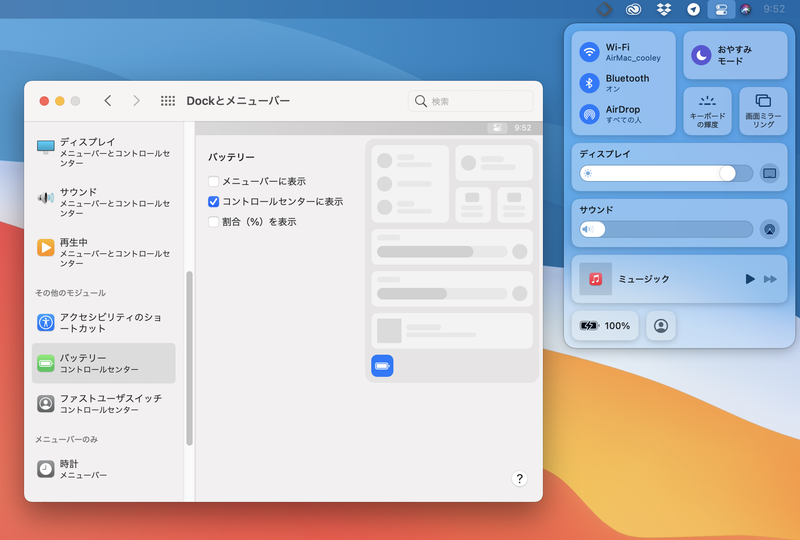This screenshot has width=800, height=540.
Task: Select バッテリー in the sidebar
Action: [x=104, y=363]
